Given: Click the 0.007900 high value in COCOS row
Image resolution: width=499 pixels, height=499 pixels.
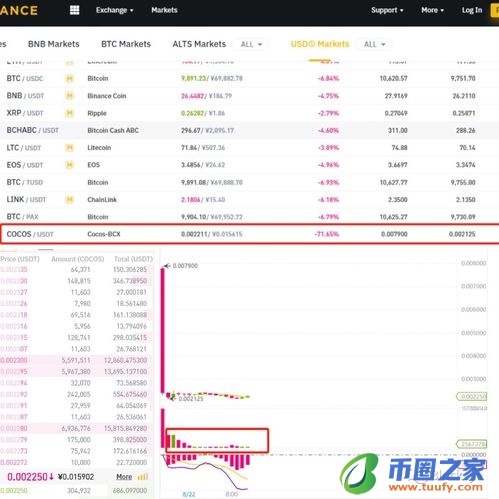Looking at the screenshot, I should coord(394,234).
